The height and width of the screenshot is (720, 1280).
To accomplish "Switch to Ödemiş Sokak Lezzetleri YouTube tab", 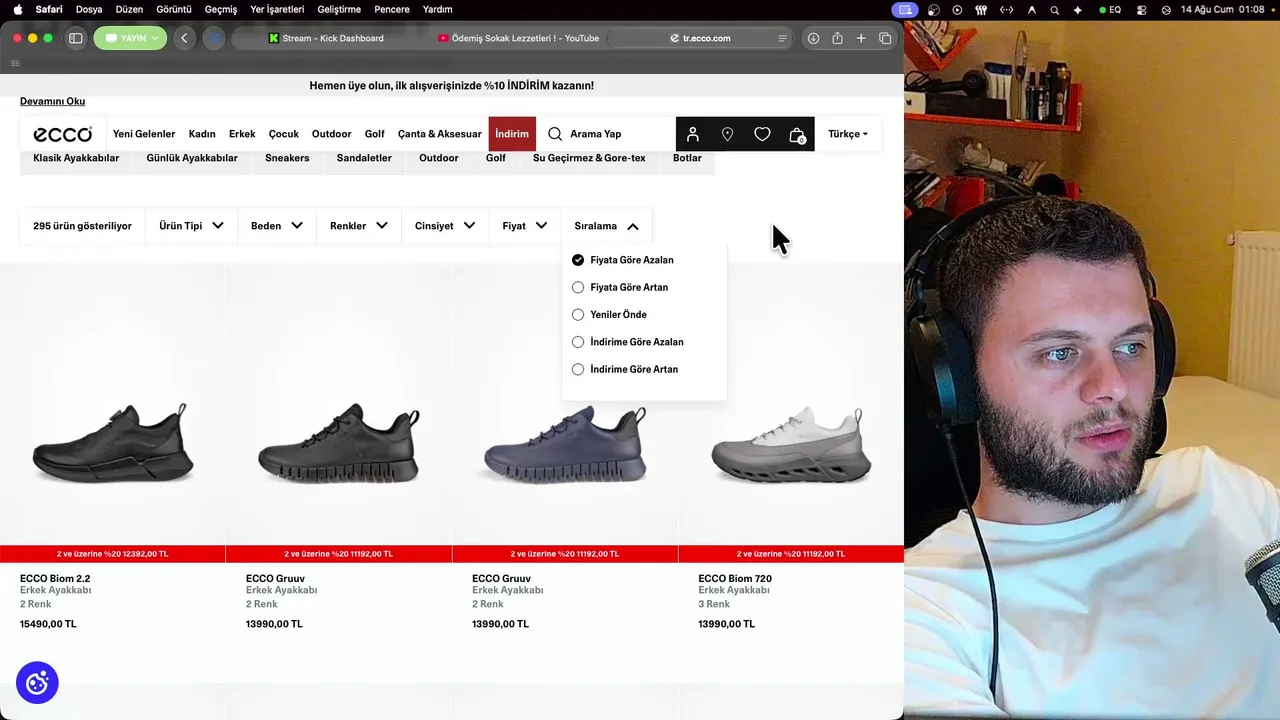I will (518, 38).
